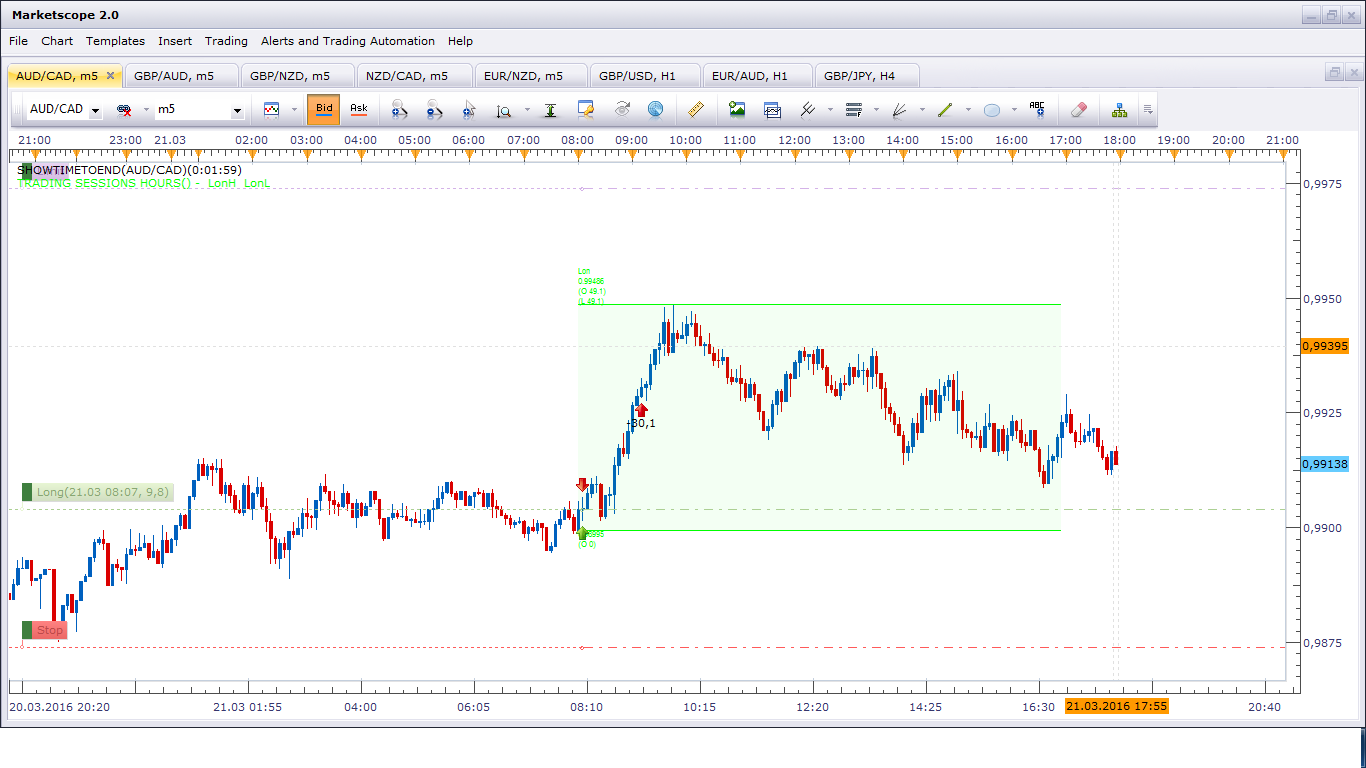Click the 21.03.2016 17:55 date label

[x=1117, y=706]
